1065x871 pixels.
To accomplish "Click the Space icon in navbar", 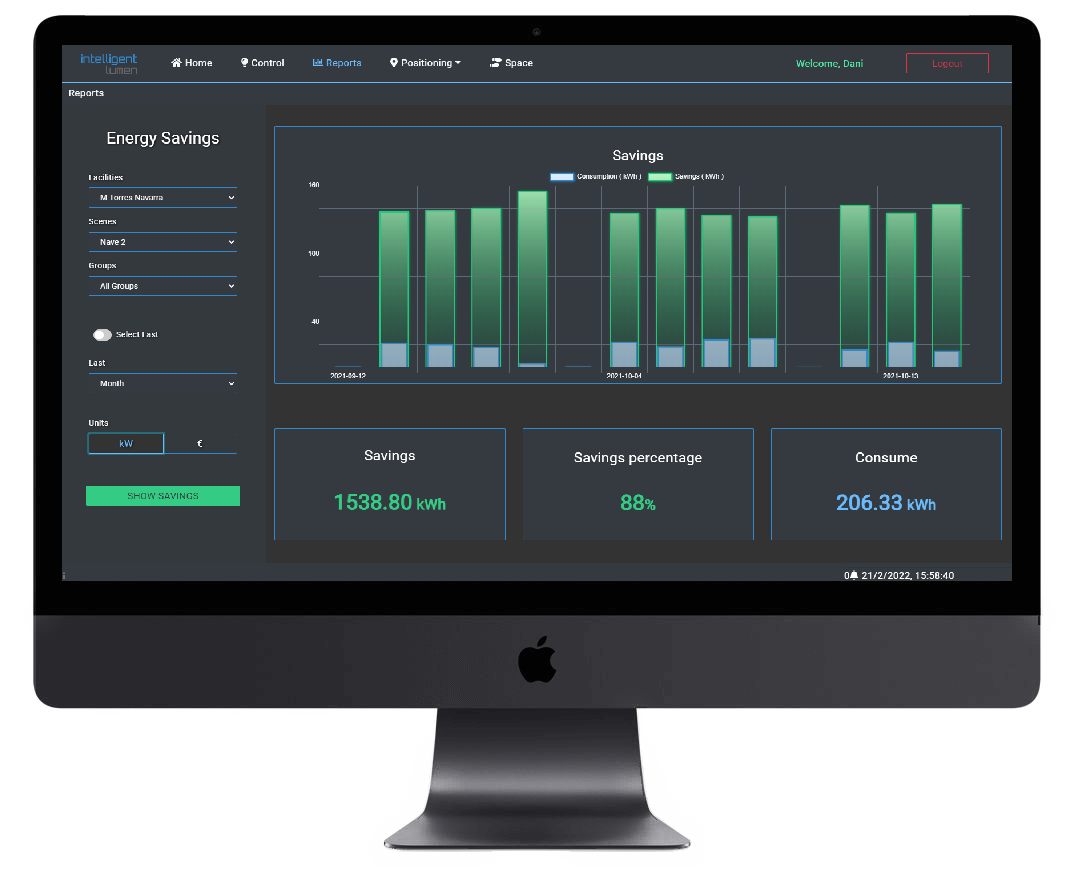I will point(496,63).
